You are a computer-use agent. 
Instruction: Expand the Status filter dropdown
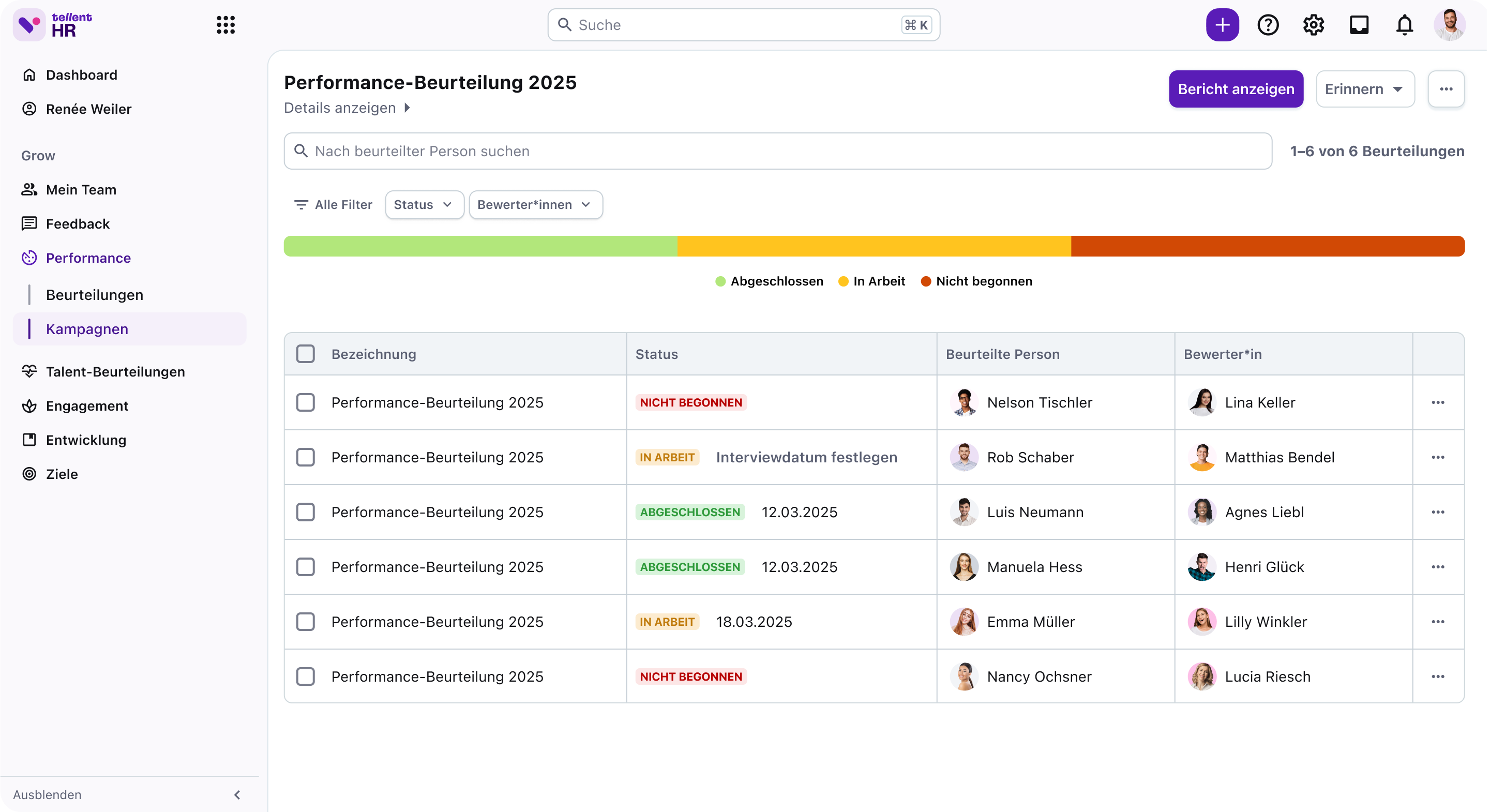pos(424,205)
